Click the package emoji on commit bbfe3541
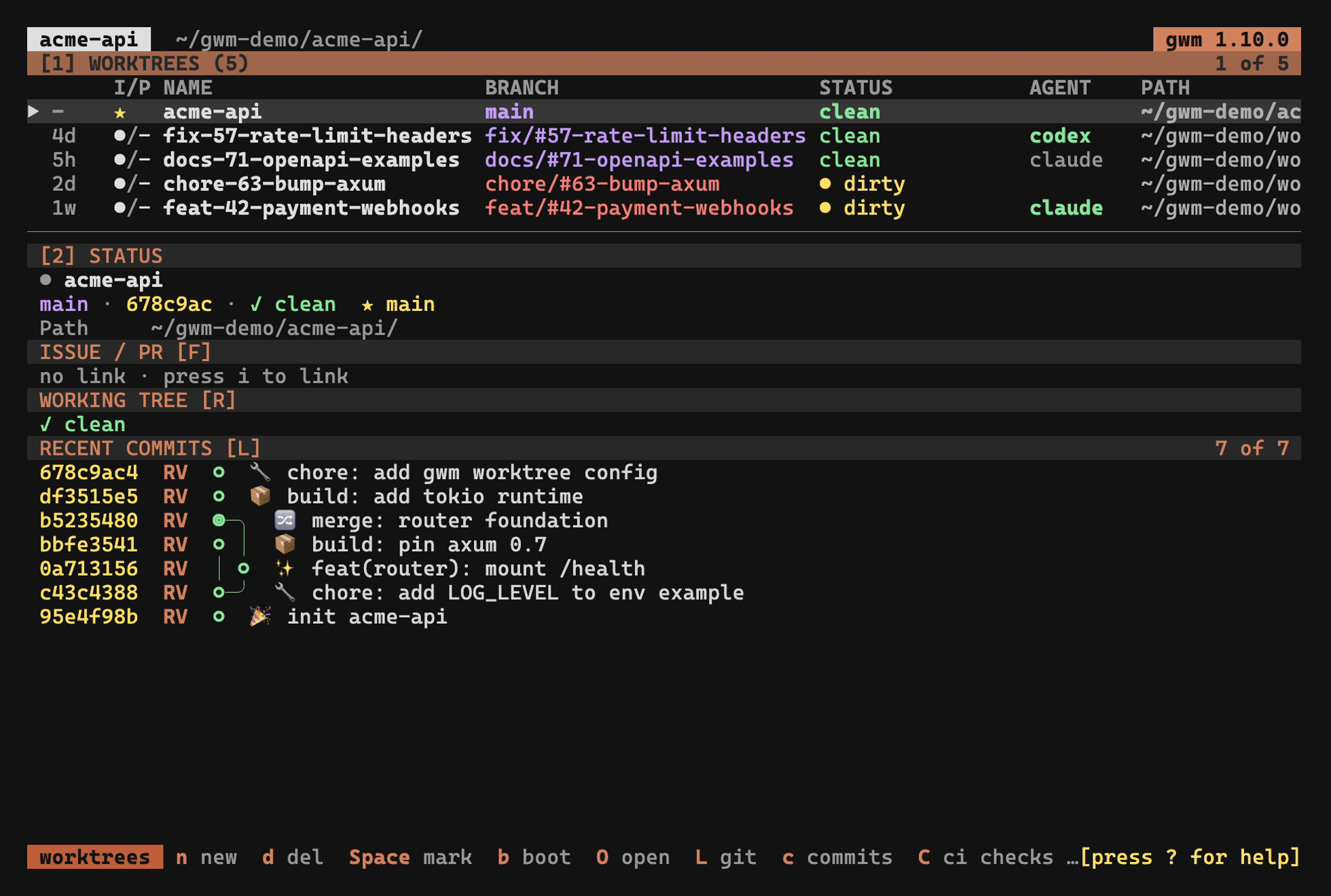The height and width of the screenshot is (896, 1331). (285, 544)
